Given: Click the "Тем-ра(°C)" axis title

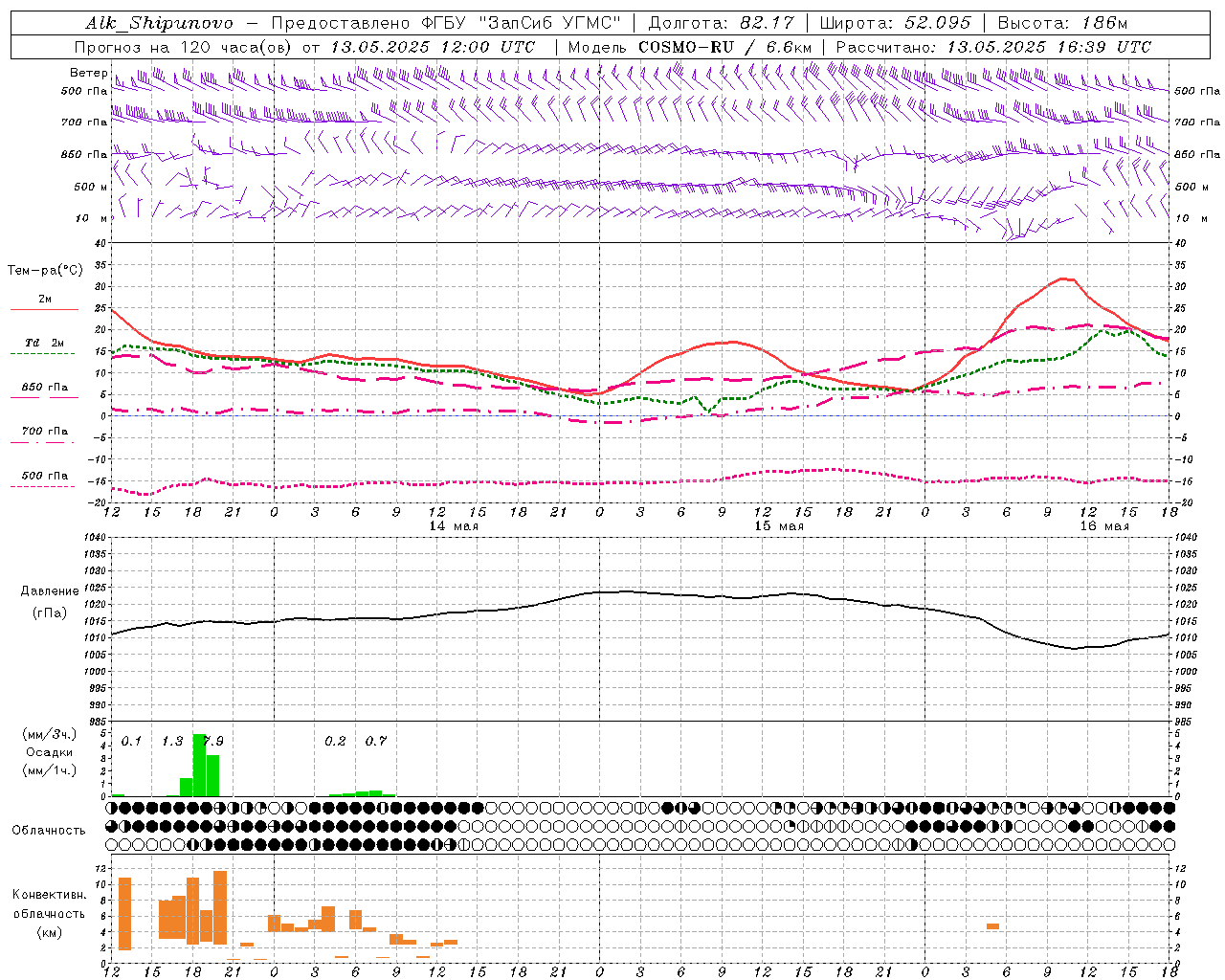Looking at the screenshot, I should [45, 270].
